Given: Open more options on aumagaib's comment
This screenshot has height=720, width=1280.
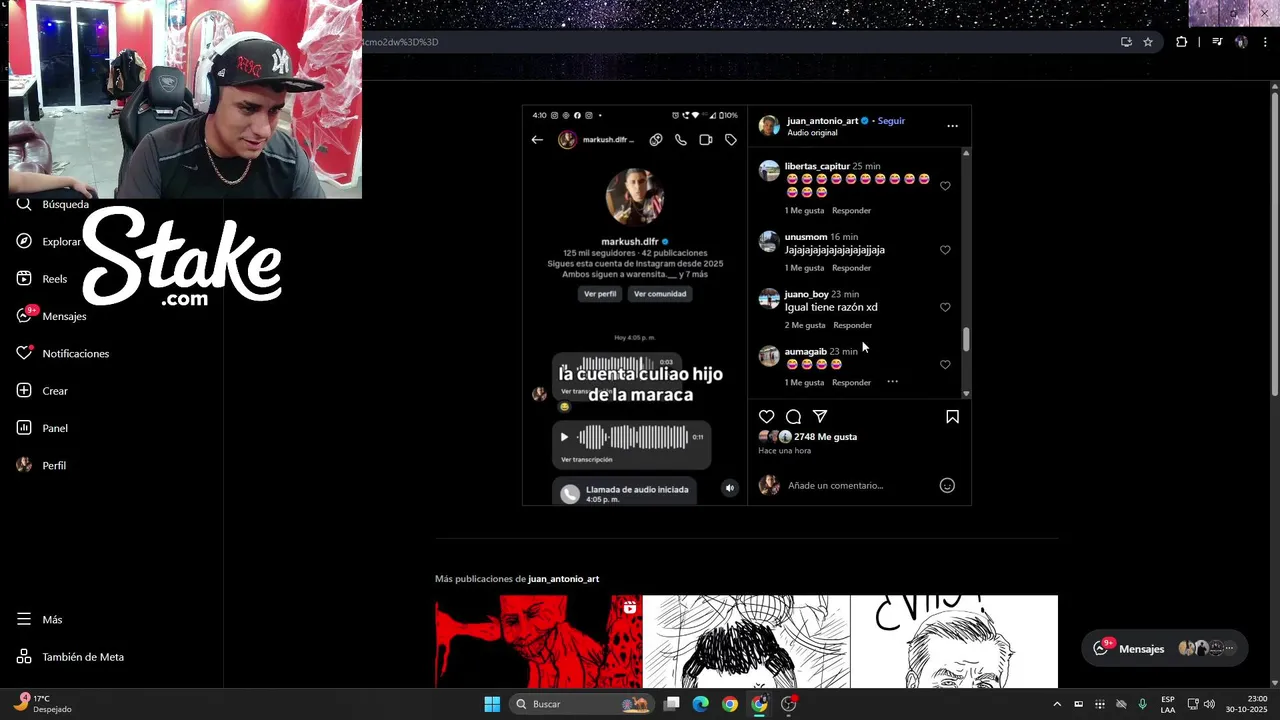Looking at the screenshot, I should (x=892, y=381).
